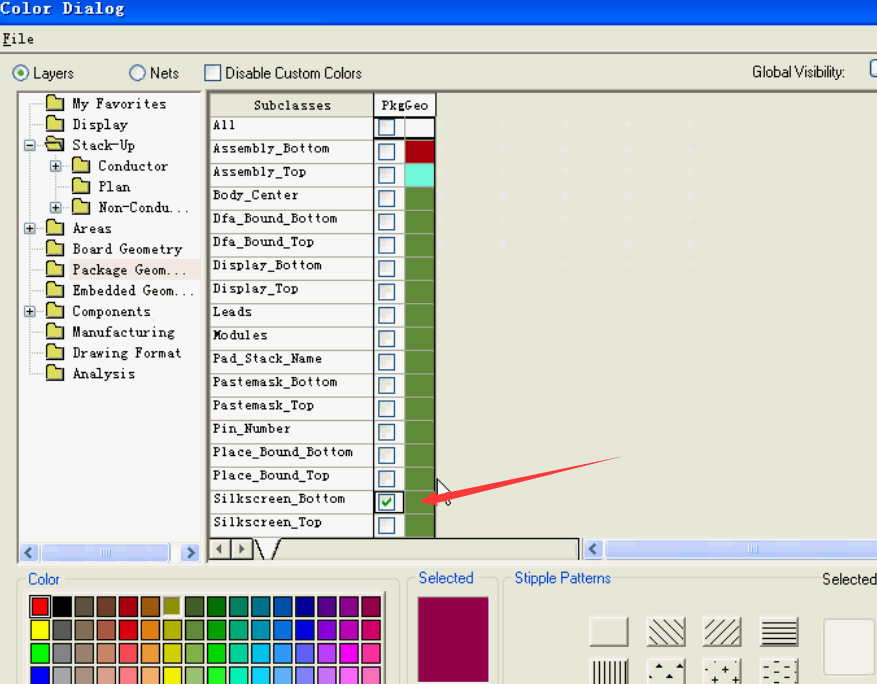877x684 pixels.
Task: Collapse the Stack-Up tree node
Action: pyautogui.click(x=30, y=145)
